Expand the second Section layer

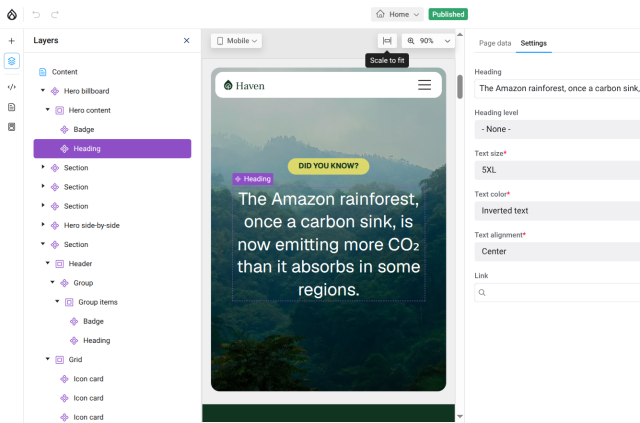pos(43,186)
